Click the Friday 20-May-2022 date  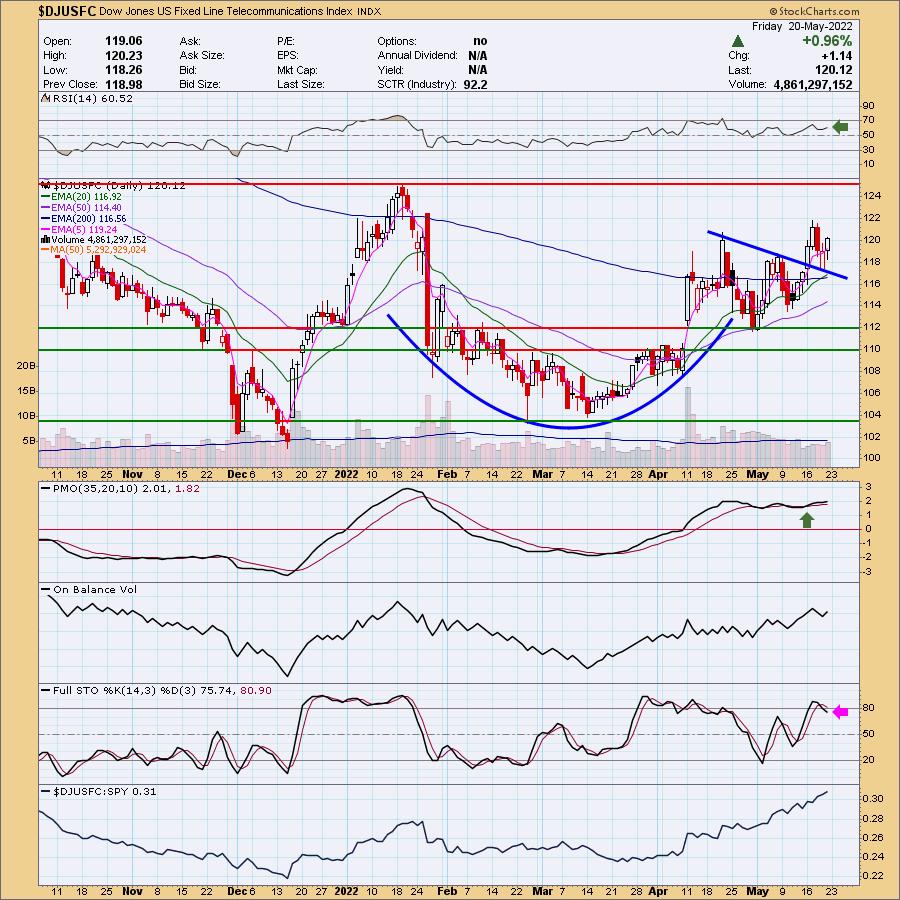tap(802, 26)
